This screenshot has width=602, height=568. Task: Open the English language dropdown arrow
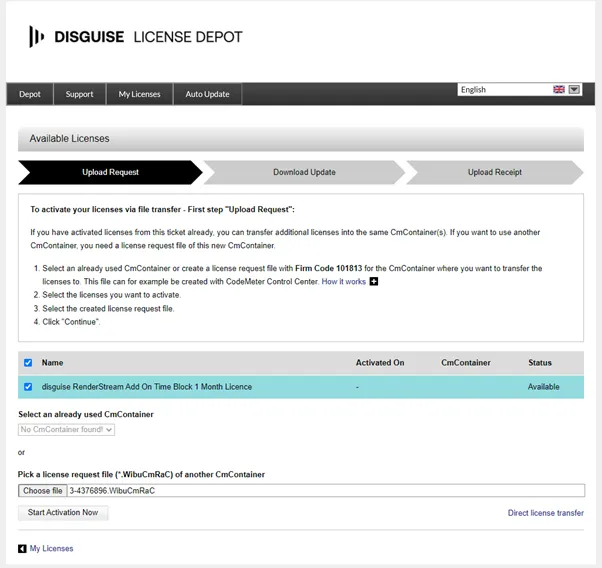(574, 89)
